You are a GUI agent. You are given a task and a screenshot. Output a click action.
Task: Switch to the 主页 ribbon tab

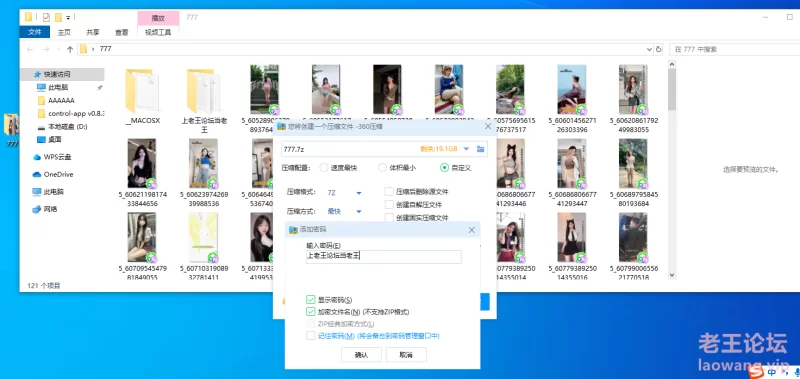(x=64, y=32)
